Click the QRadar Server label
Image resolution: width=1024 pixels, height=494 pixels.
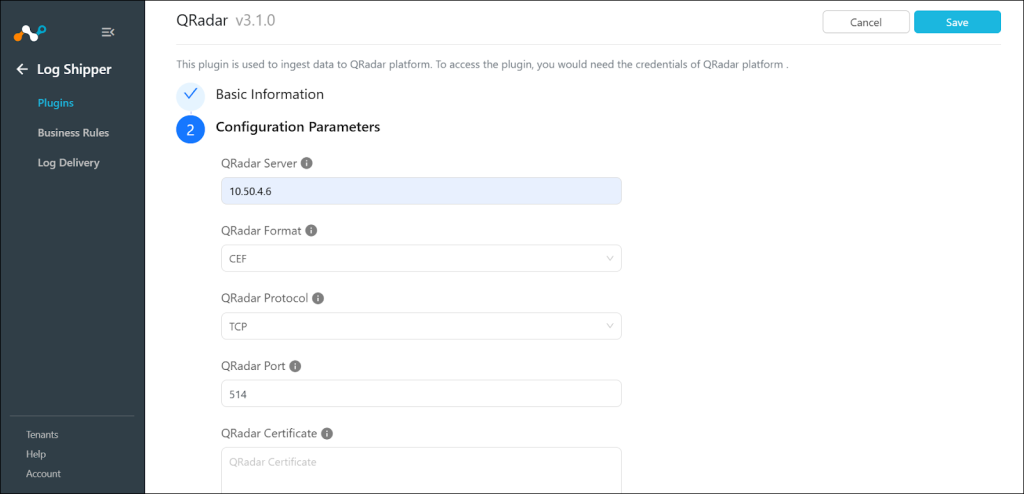[x=259, y=163]
